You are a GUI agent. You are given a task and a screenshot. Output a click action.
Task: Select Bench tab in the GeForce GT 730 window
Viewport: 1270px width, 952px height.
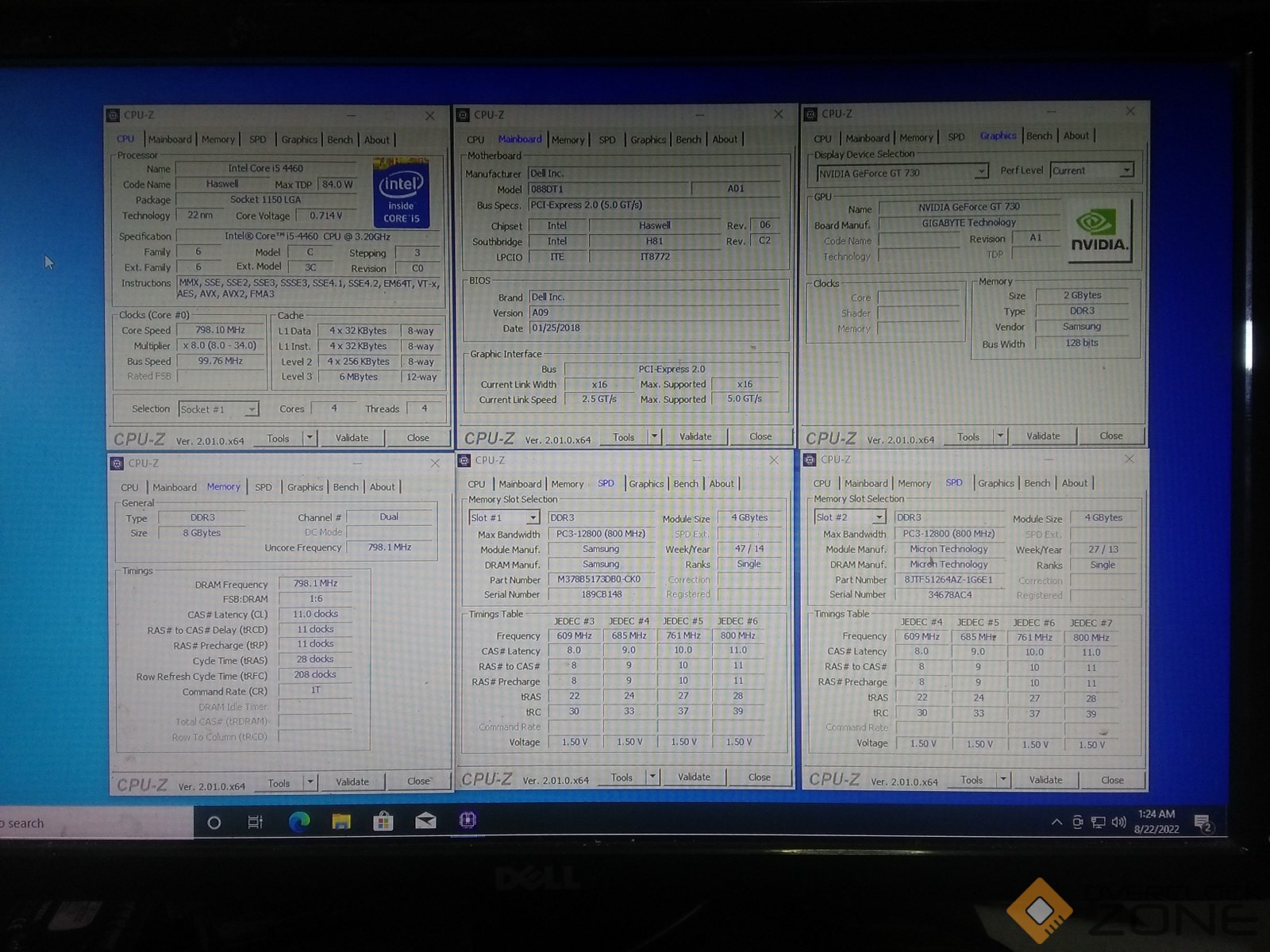pyautogui.click(x=1039, y=136)
